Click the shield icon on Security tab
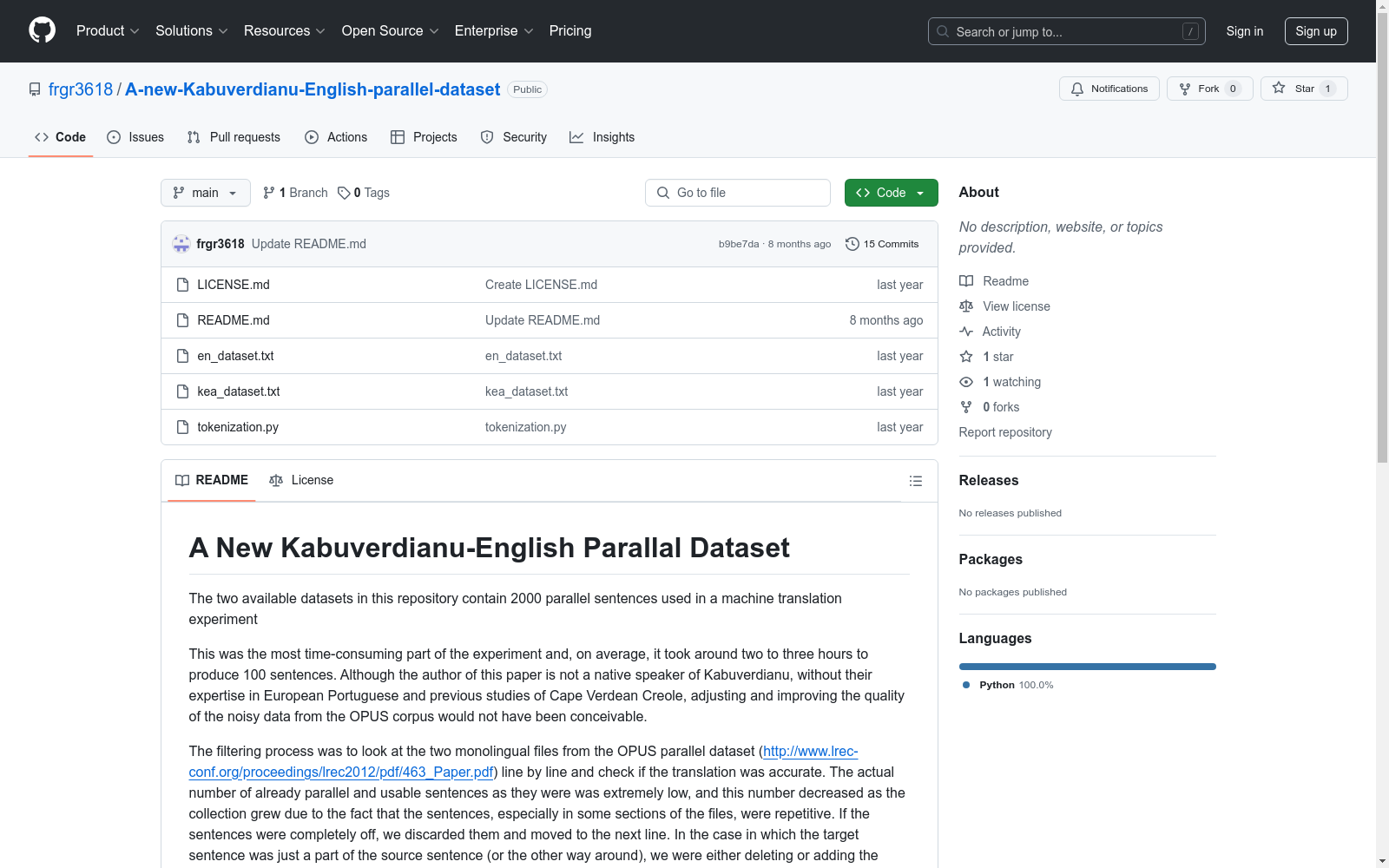 (487, 137)
